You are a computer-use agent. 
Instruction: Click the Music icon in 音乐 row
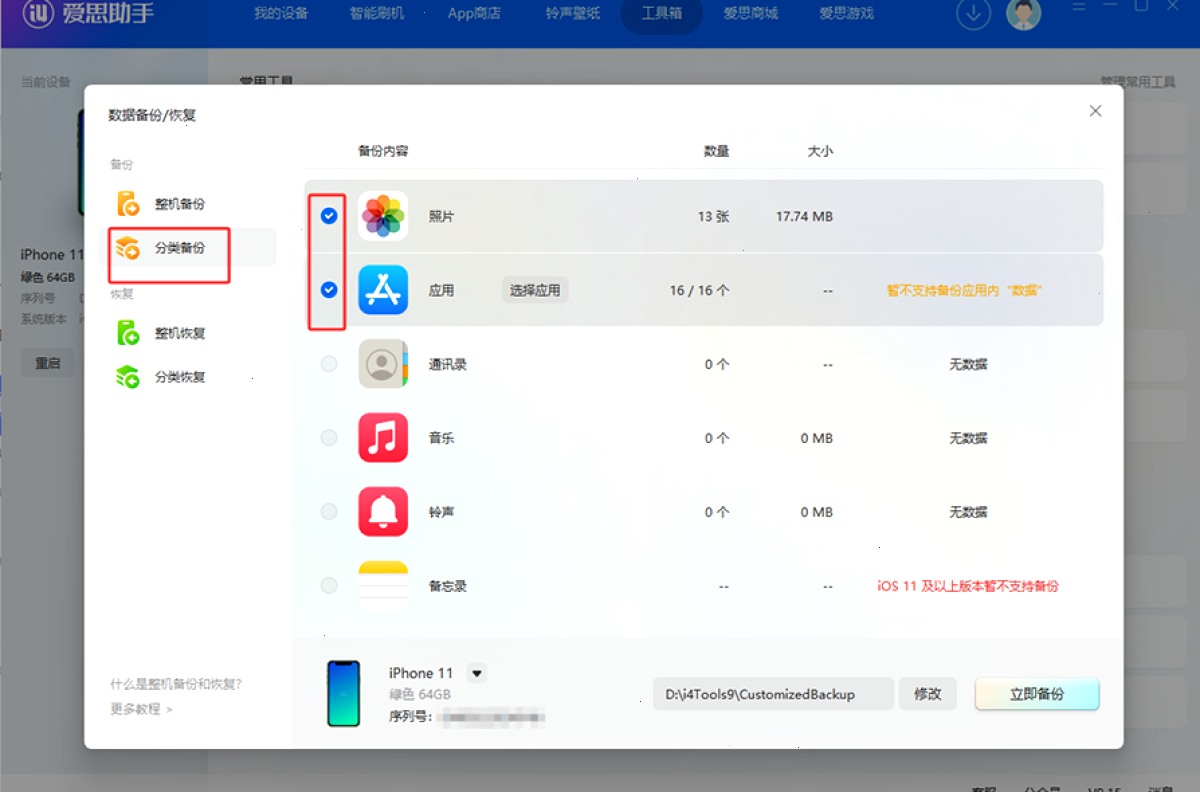coord(383,438)
